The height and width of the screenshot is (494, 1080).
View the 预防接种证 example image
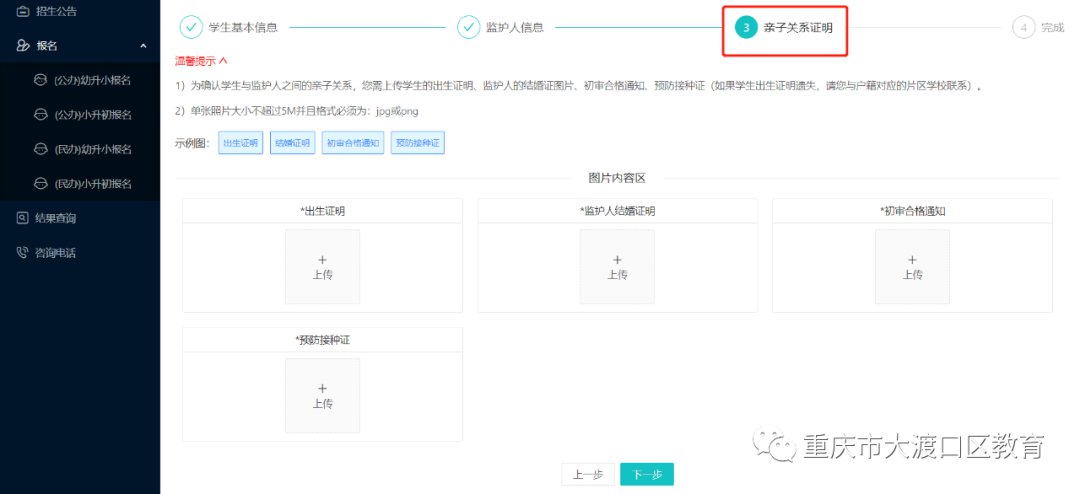tap(417, 143)
